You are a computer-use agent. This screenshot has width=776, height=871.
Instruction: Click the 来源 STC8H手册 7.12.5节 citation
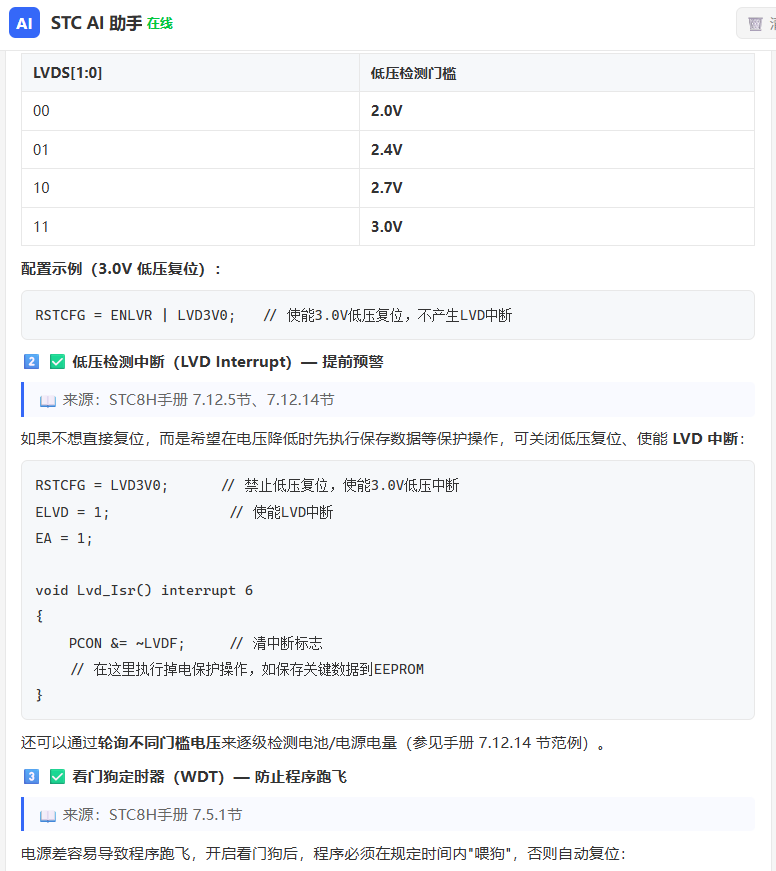198,400
